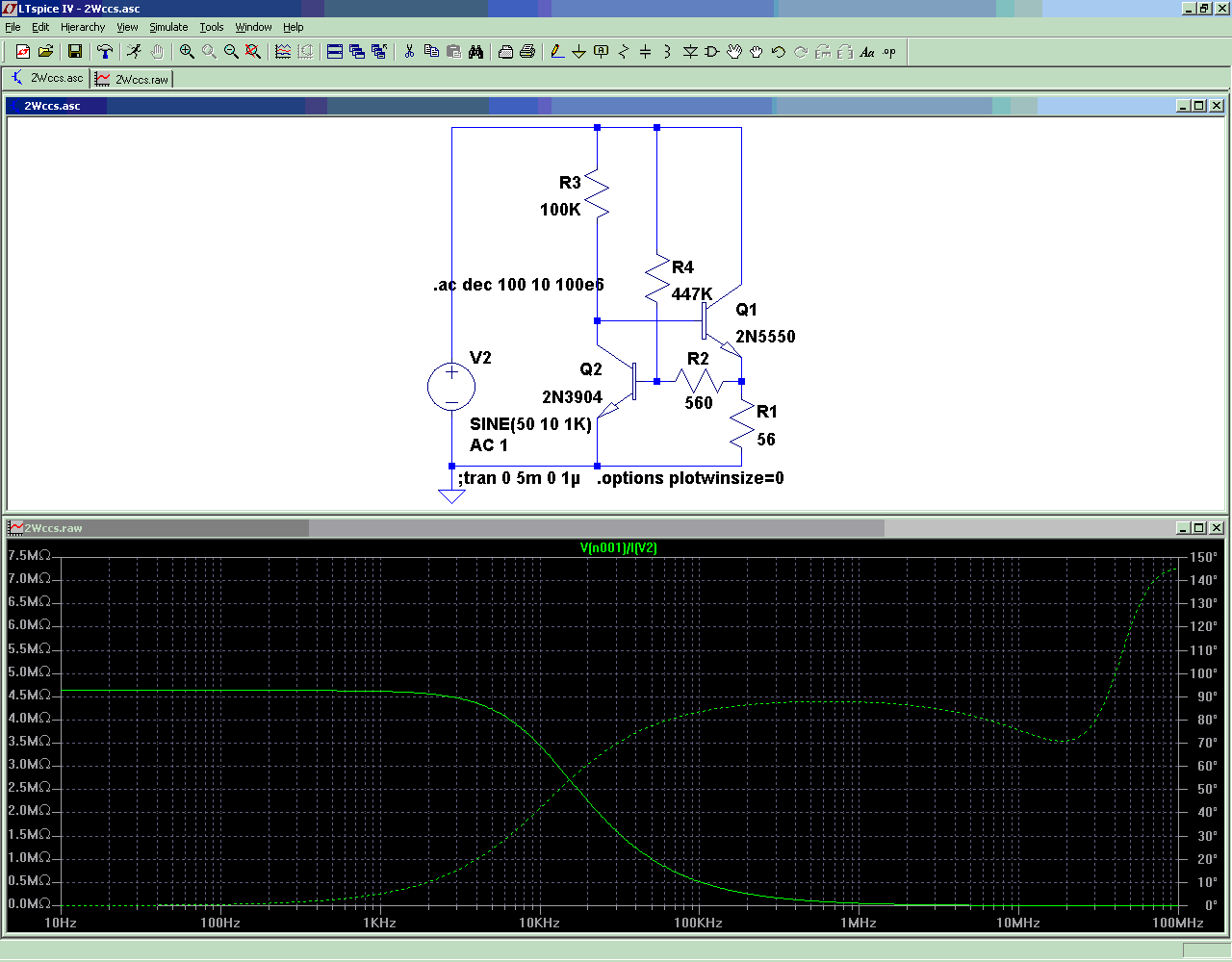The image size is (1232, 962).
Task: Click the .options plotwinsize=0 directive
Action: tap(690, 478)
